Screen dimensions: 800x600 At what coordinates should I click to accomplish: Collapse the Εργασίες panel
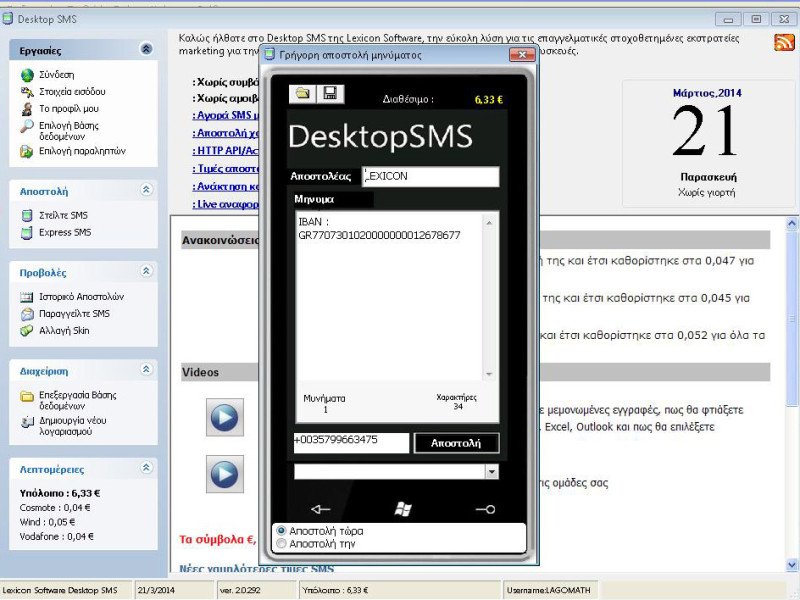click(x=146, y=49)
